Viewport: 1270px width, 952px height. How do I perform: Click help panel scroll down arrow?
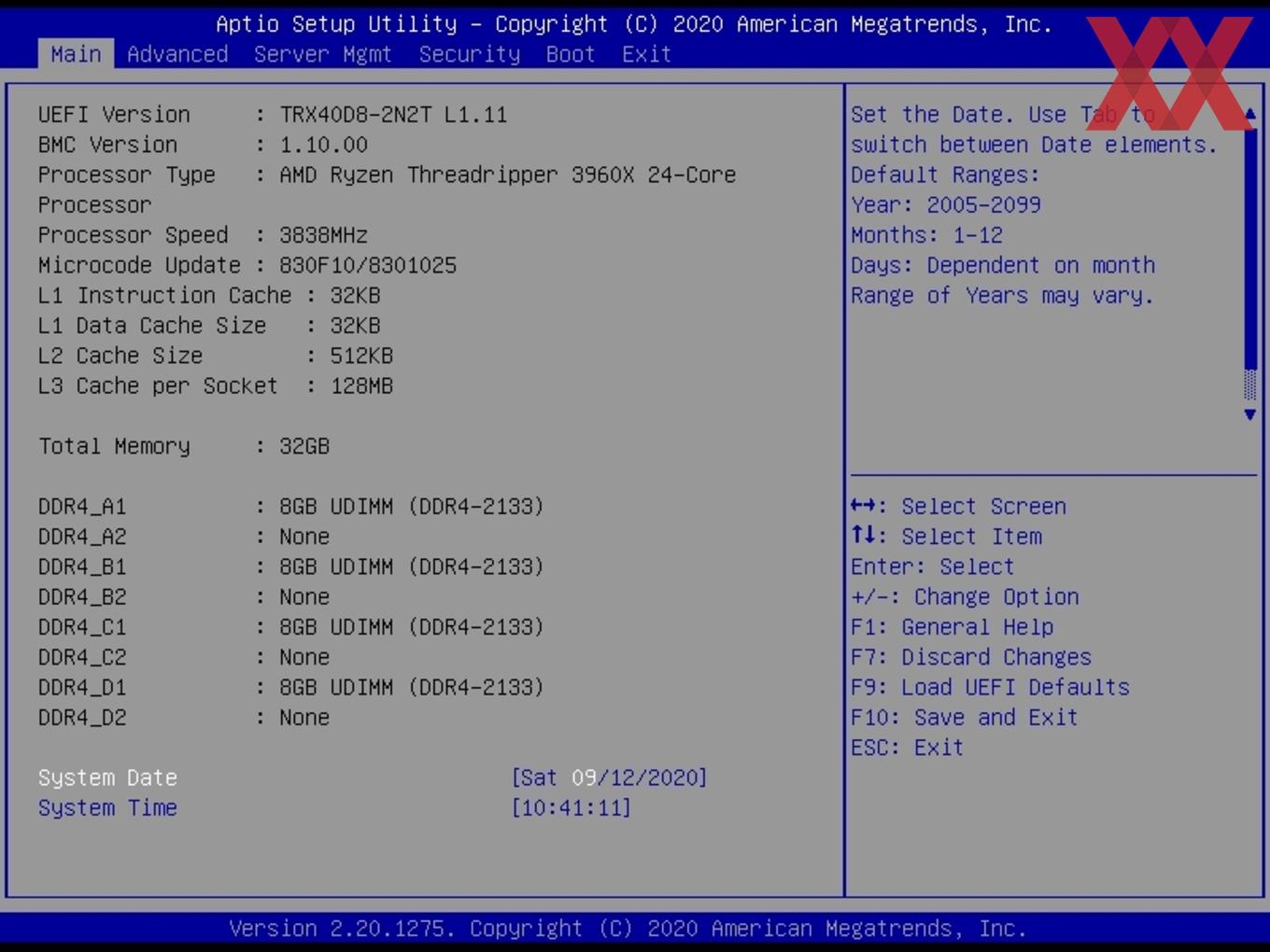point(1249,414)
